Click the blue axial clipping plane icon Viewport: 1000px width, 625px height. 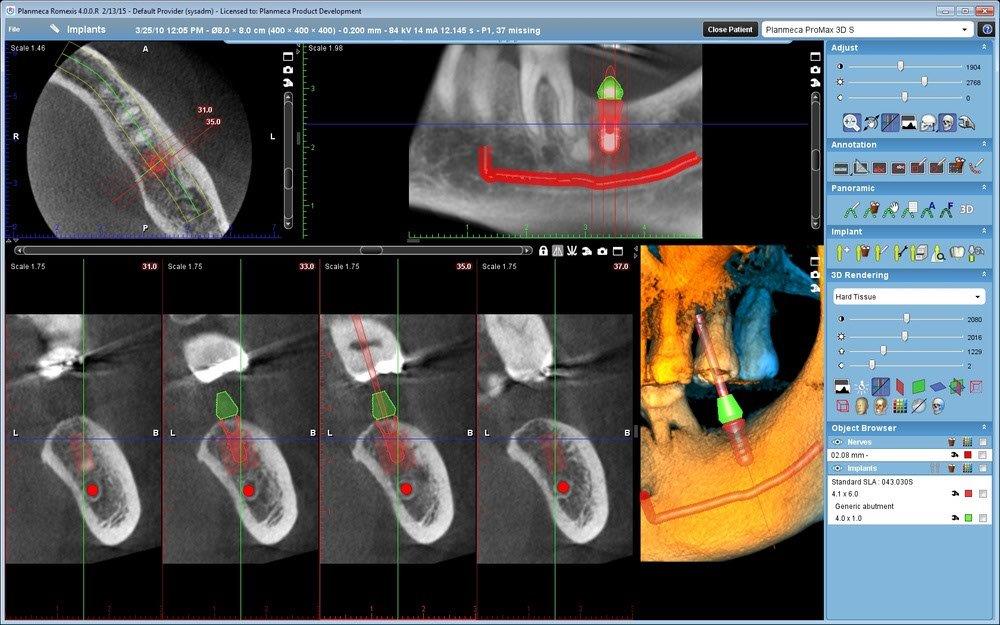(x=938, y=386)
